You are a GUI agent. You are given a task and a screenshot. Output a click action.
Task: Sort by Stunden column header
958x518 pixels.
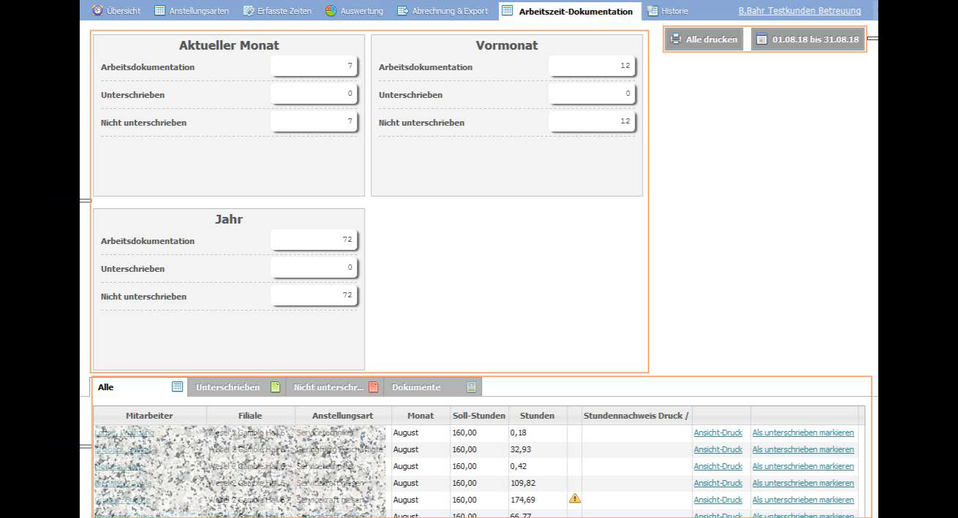[537, 415]
